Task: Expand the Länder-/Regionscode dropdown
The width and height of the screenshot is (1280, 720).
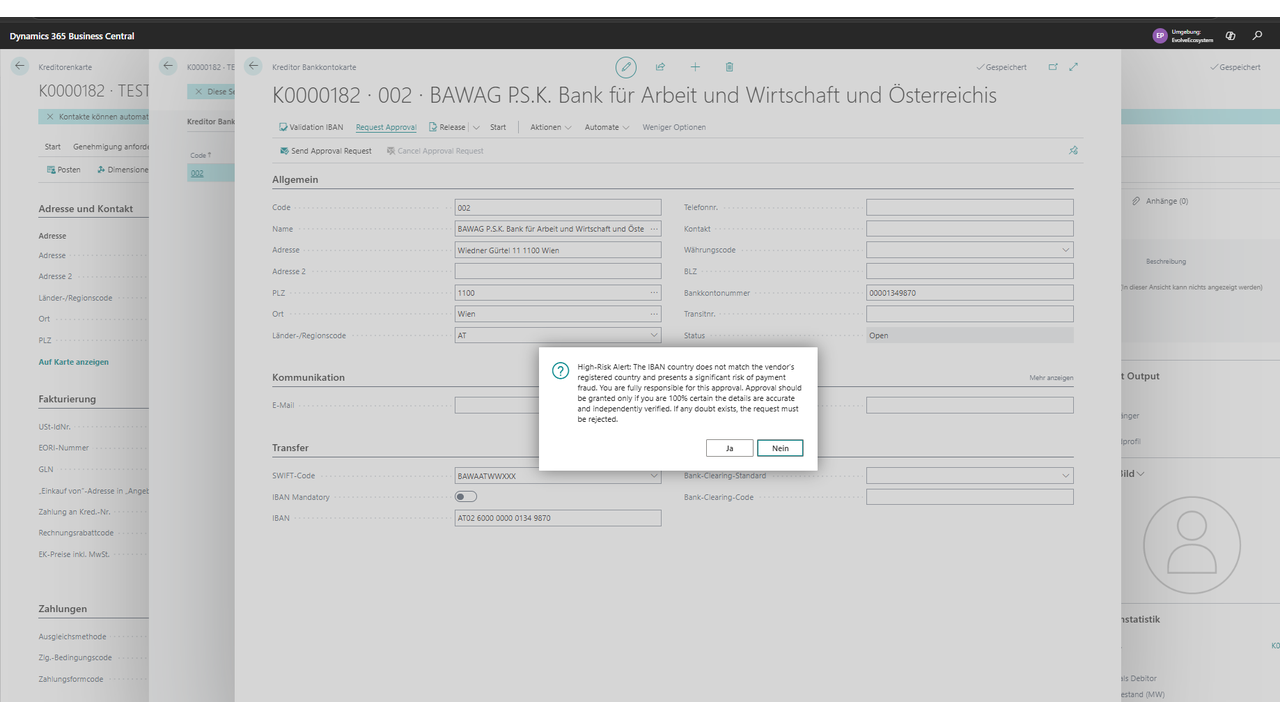Action: 654,335
